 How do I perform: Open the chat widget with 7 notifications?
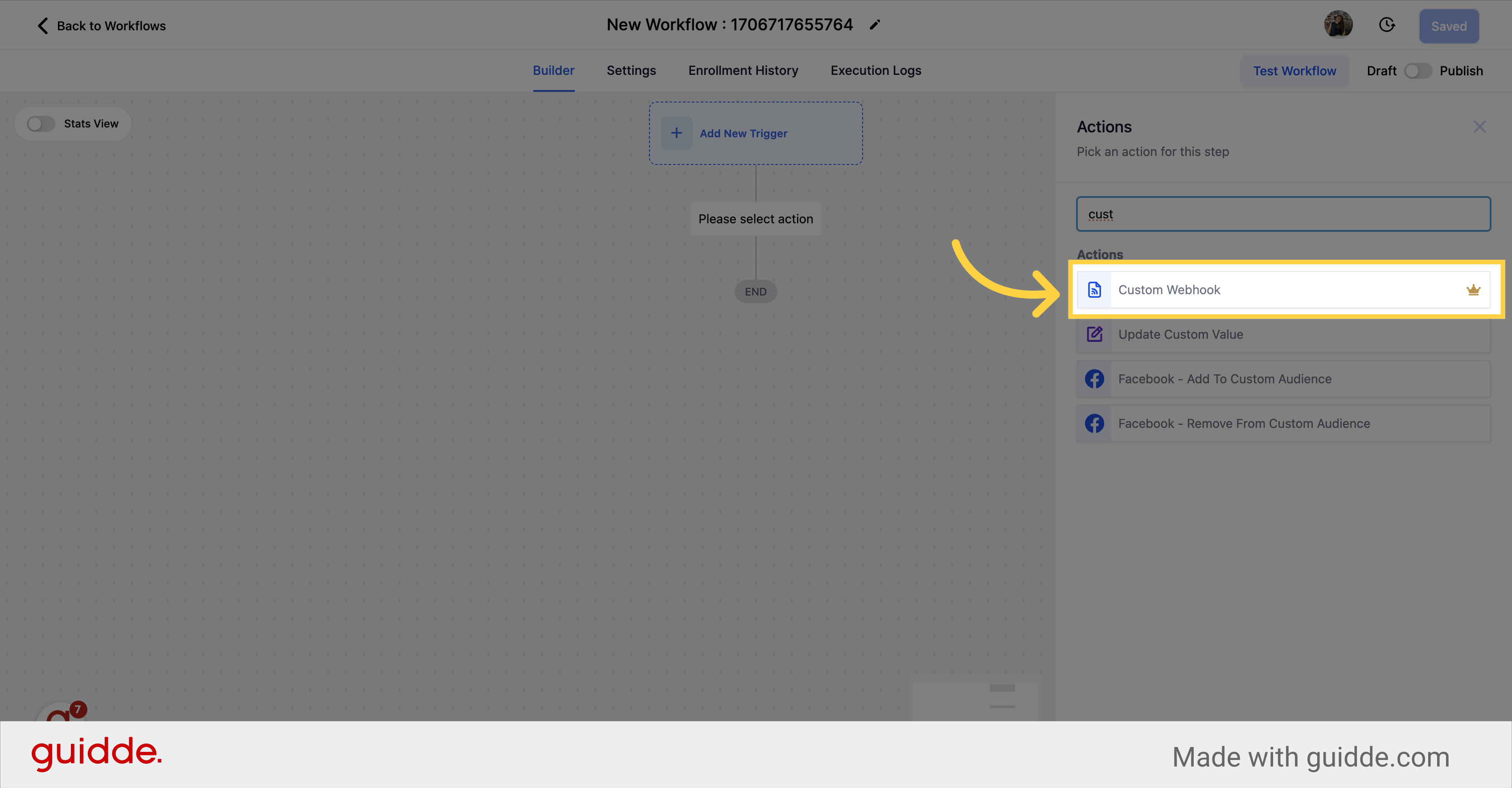coord(62,712)
